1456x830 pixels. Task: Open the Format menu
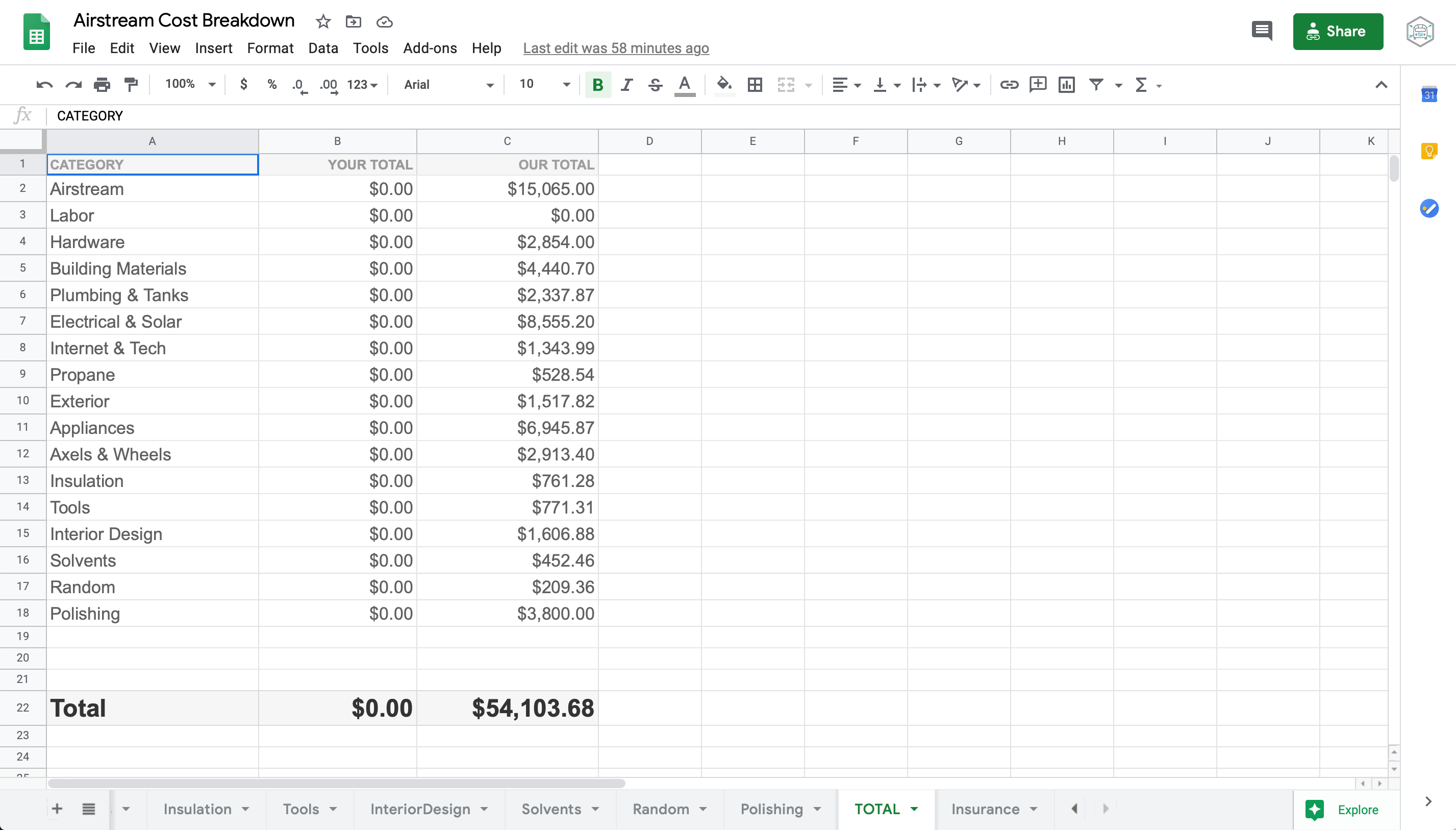[x=270, y=48]
